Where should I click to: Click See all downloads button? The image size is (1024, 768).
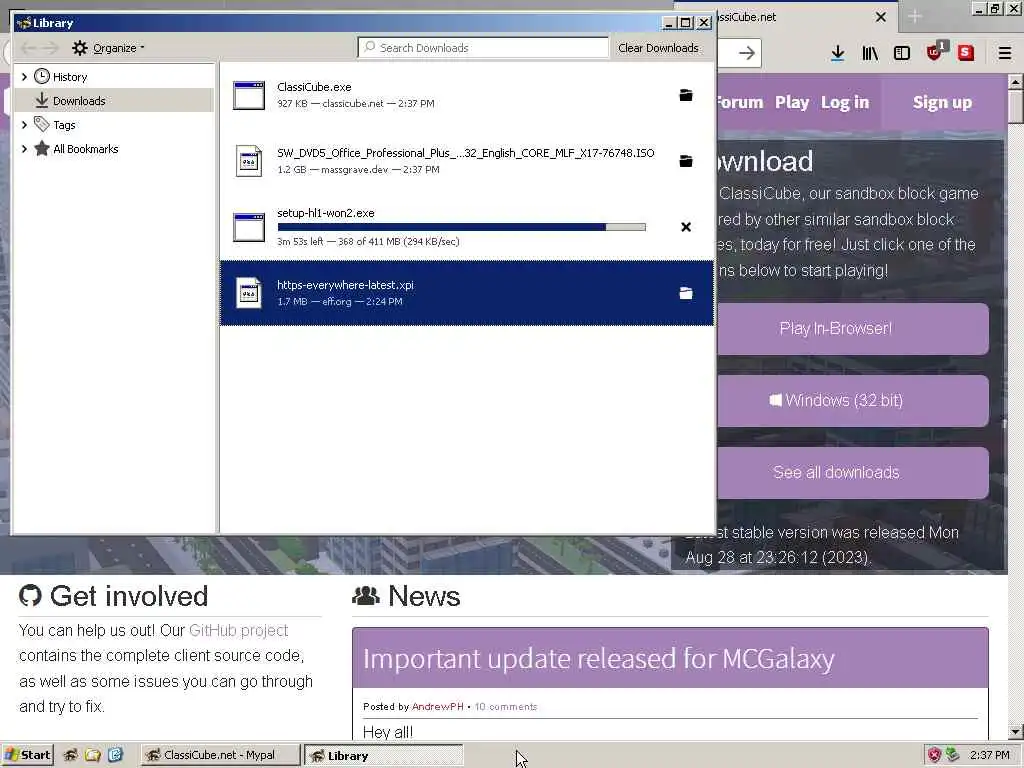click(853, 472)
